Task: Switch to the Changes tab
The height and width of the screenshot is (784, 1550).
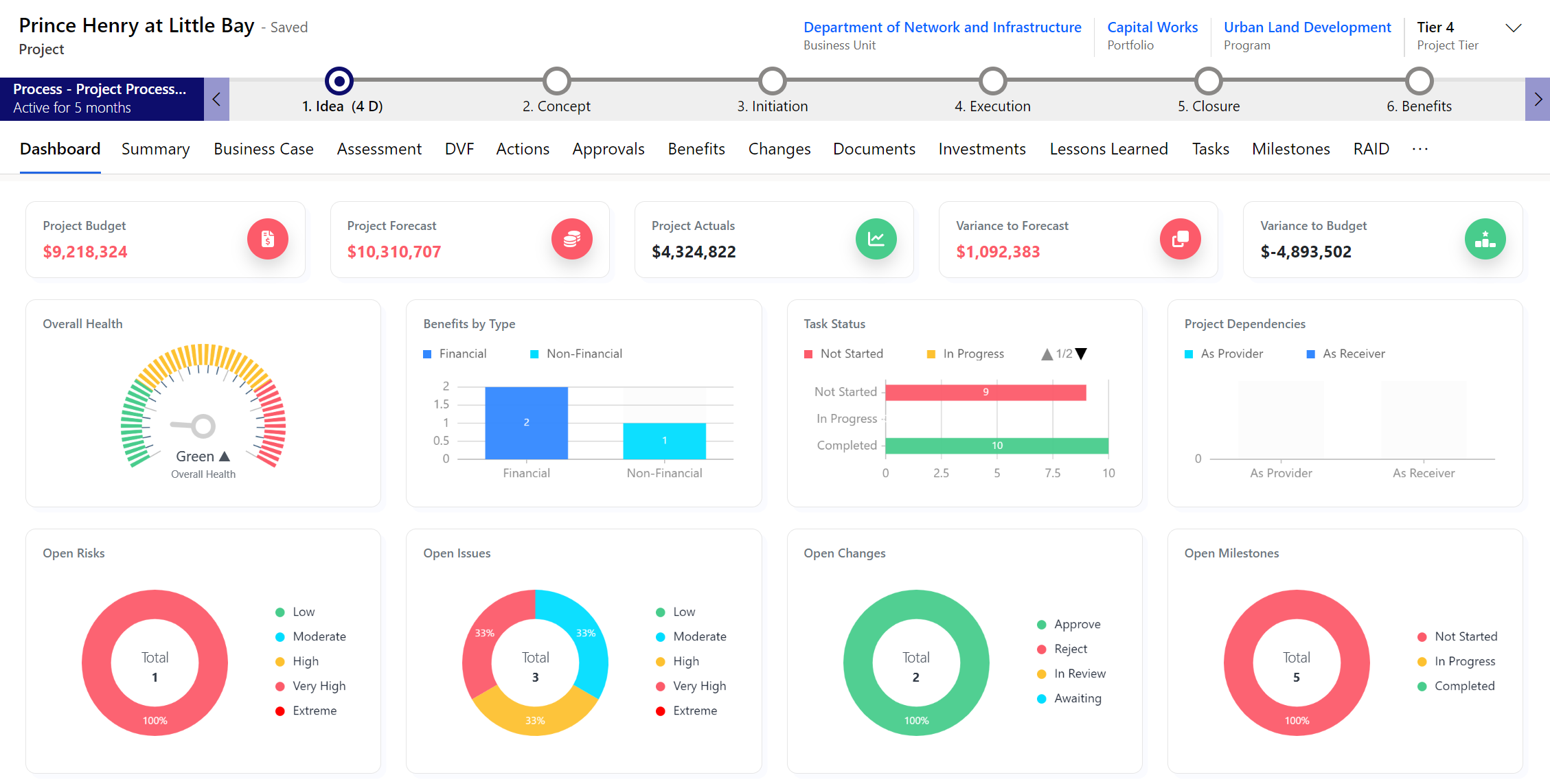Action: click(x=779, y=149)
